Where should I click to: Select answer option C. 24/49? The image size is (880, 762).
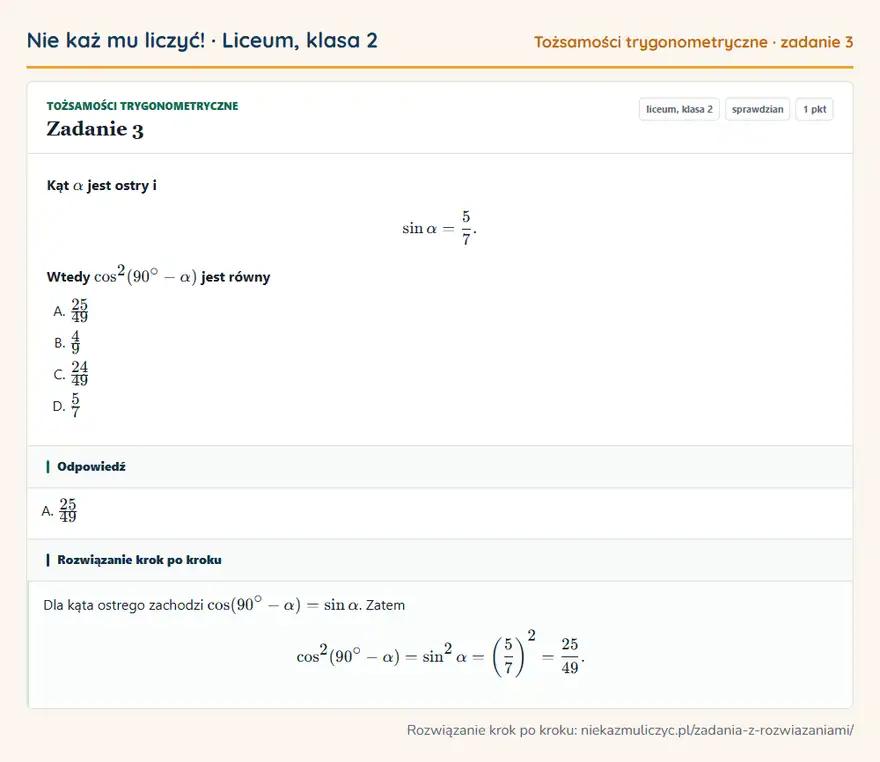[71, 374]
